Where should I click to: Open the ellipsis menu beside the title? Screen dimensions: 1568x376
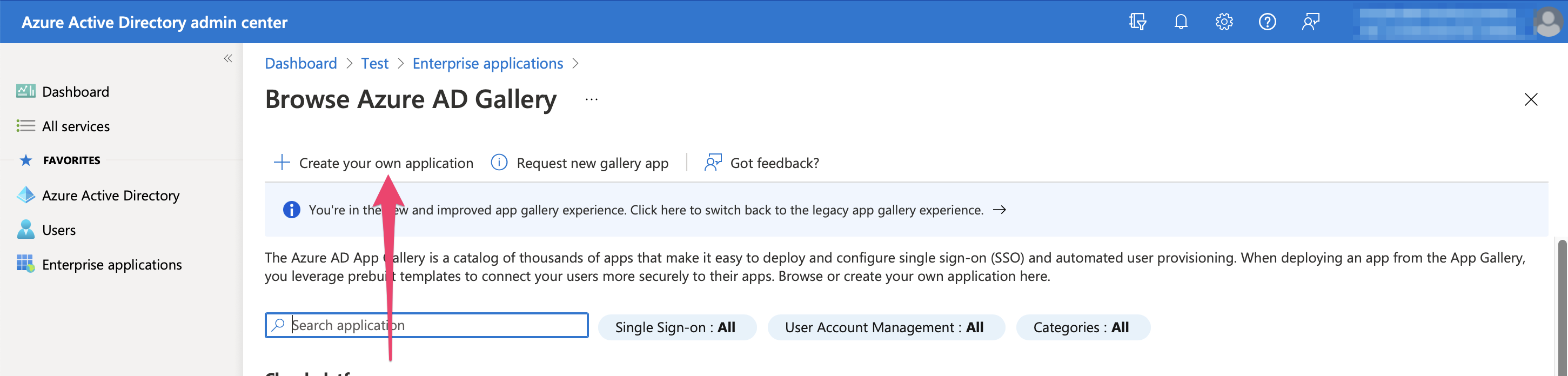click(591, 99)
